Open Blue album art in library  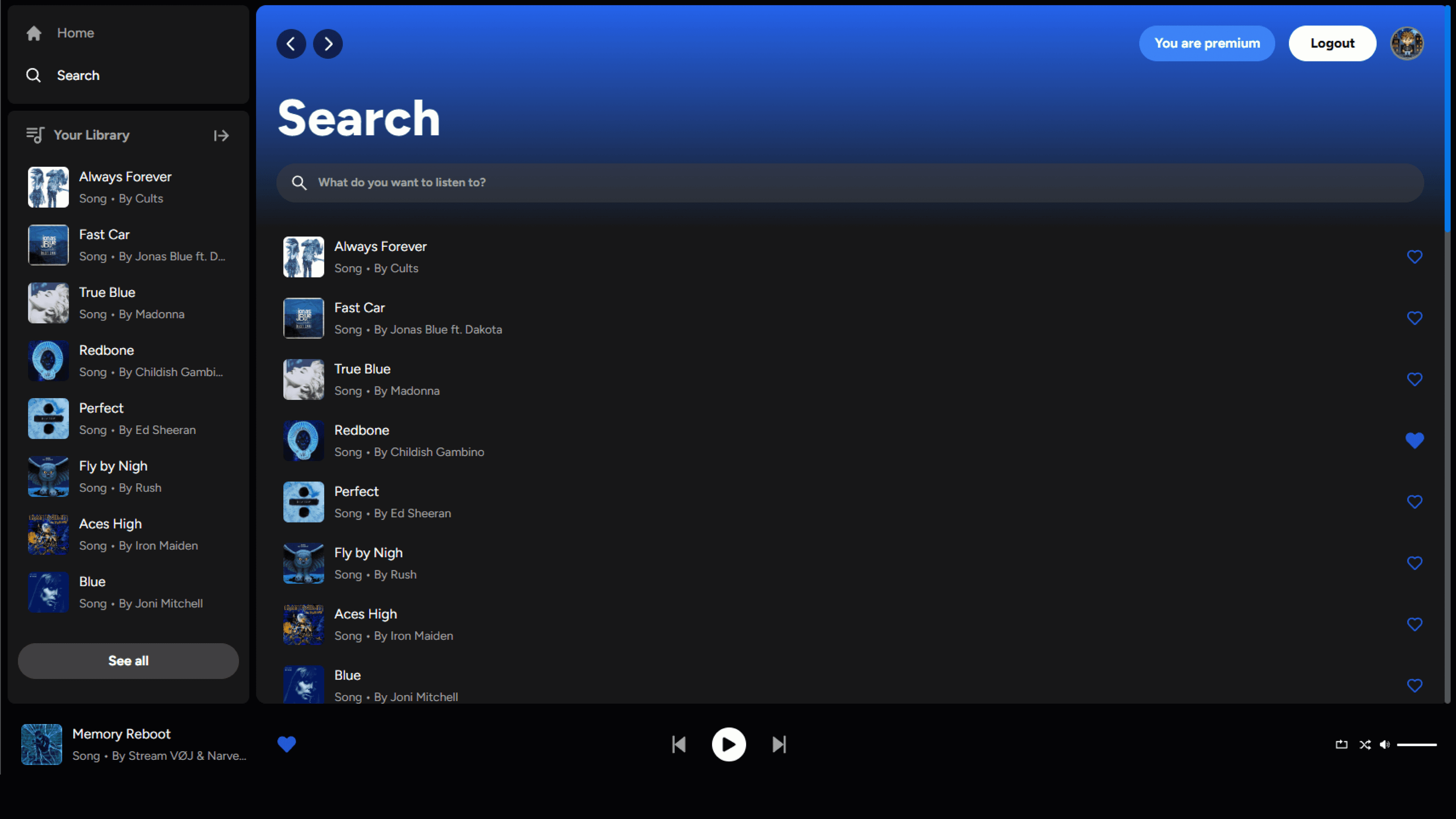tap(49, 592)
